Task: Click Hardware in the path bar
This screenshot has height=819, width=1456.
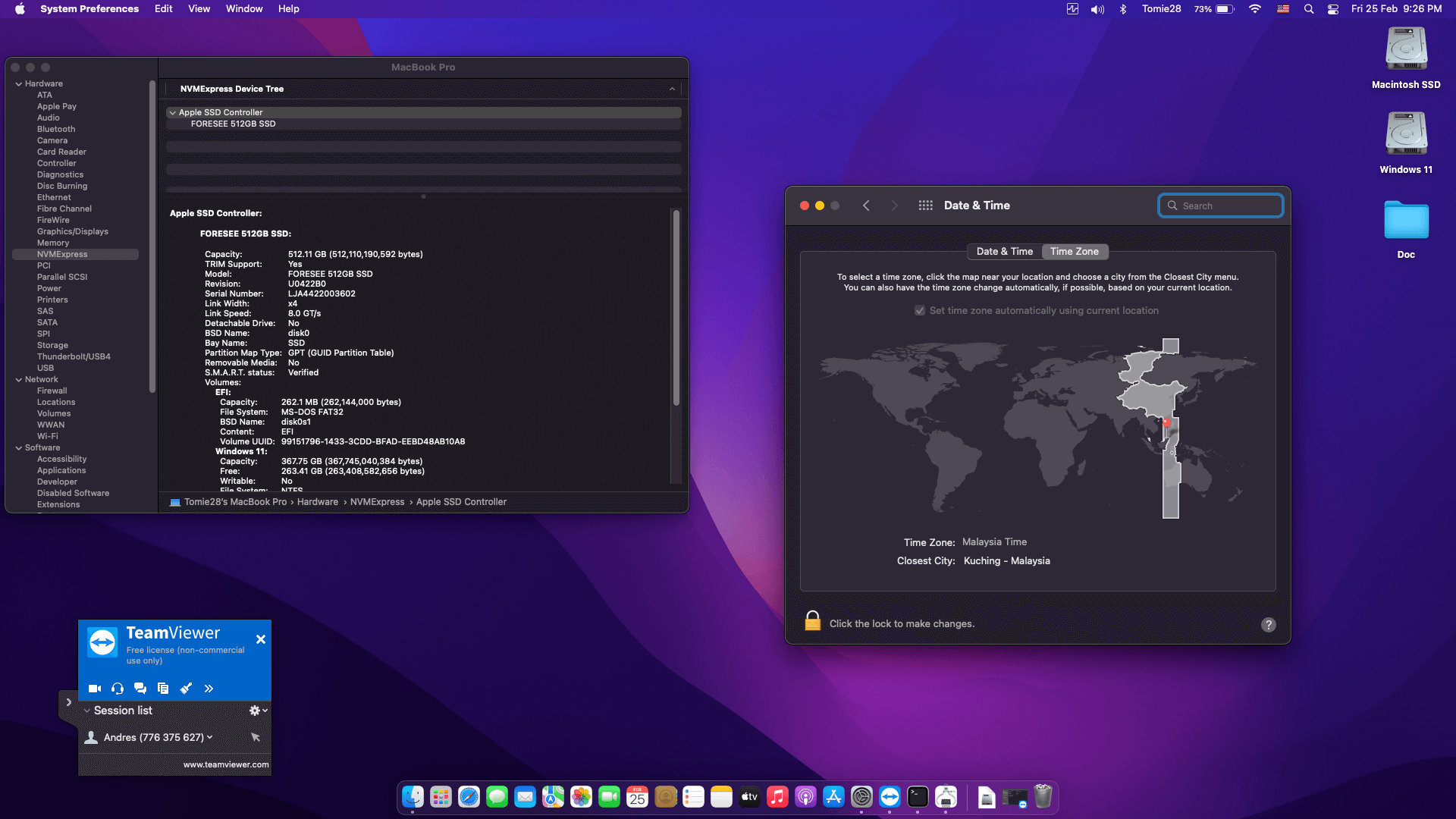Action: point(318,502)
